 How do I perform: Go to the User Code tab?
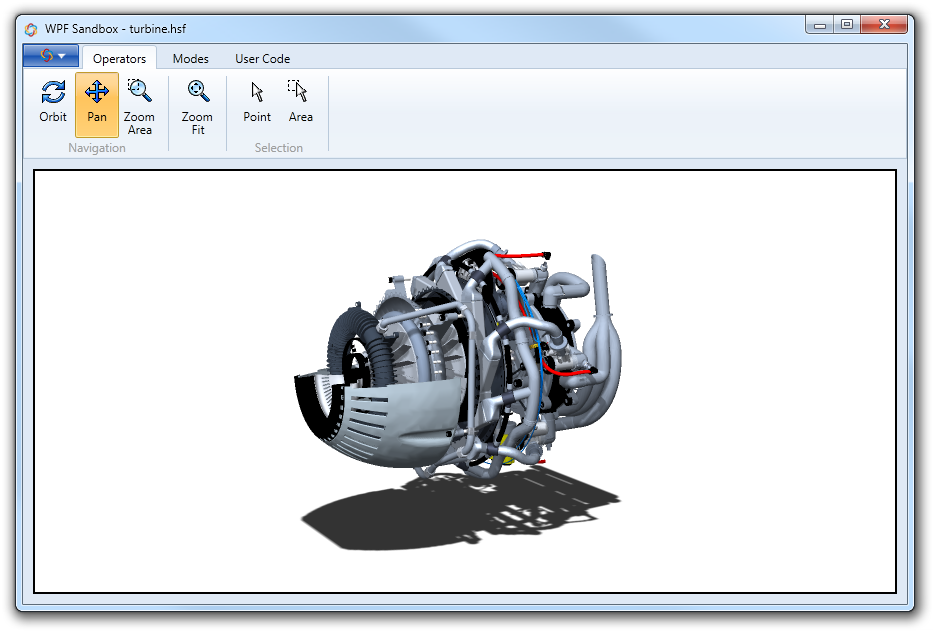[262, 59]
